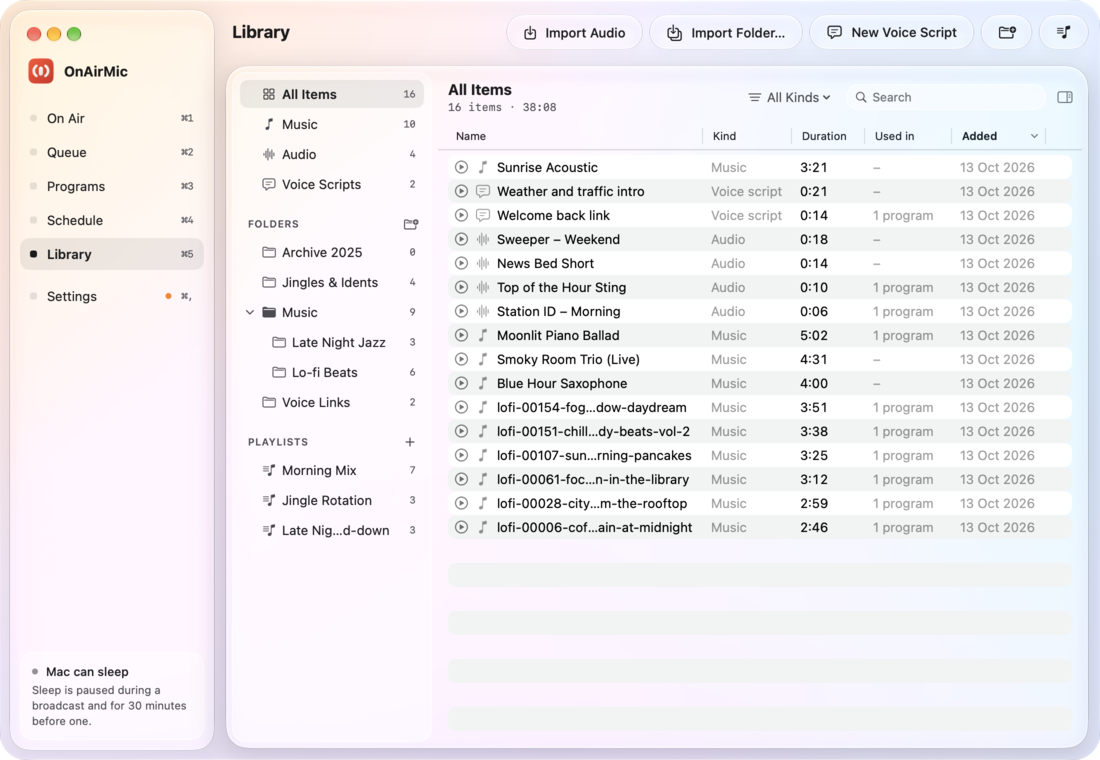The width and height of the screenshot is (1100, 760).
Task: Play preview of lofi-00006 midnight track
Action: coord(461,527)
